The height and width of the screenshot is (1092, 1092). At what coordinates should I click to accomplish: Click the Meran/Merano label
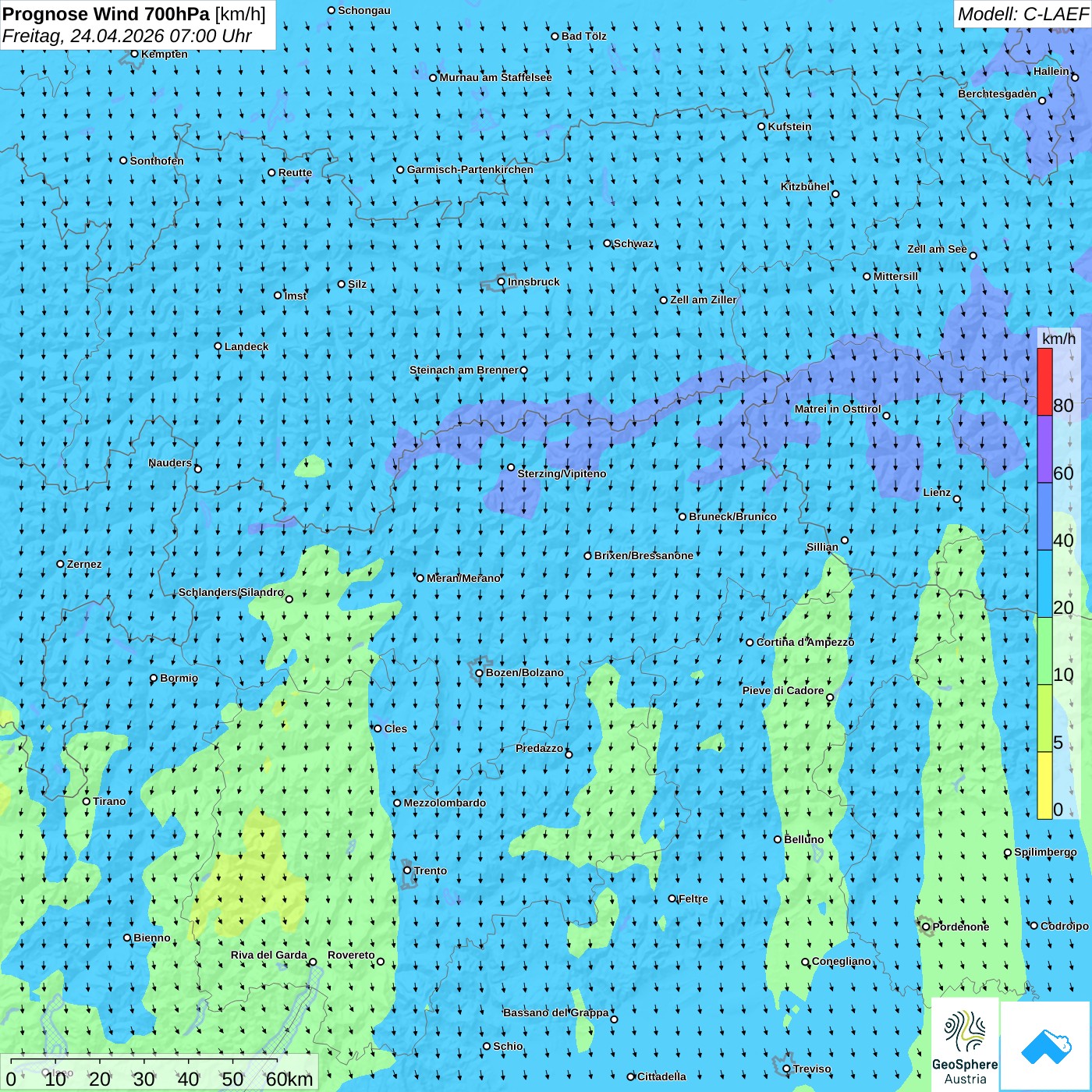click(x=463, y=578)
